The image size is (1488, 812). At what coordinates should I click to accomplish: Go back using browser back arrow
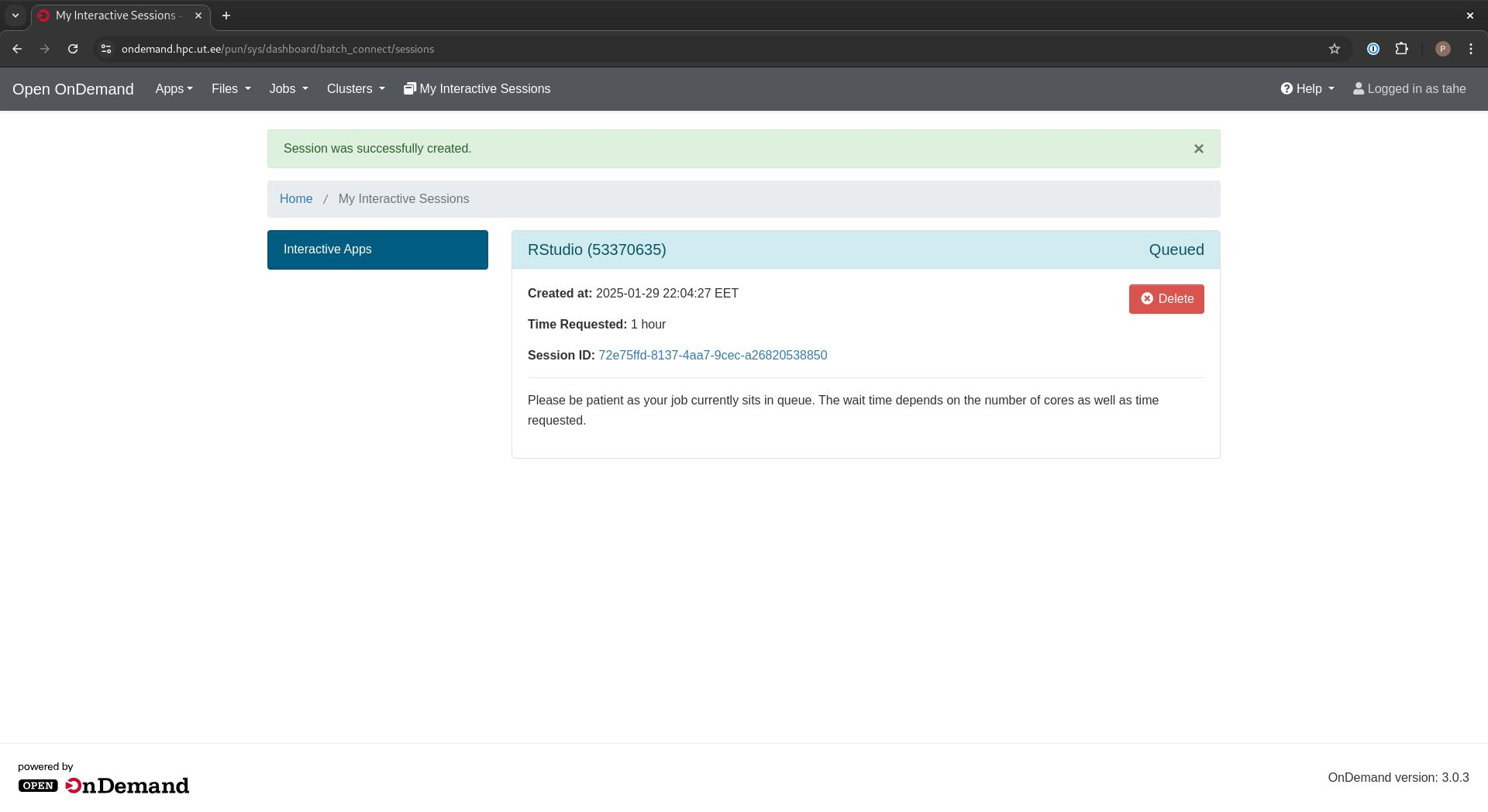click(x=17, y=49)
